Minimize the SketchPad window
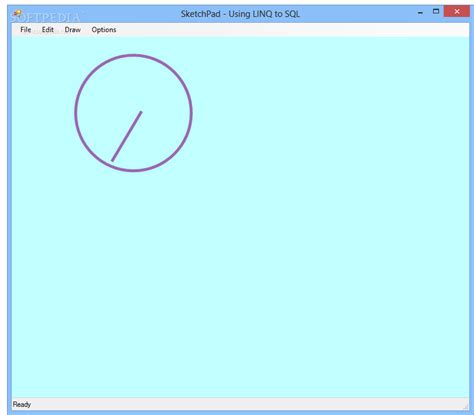This screenshot has width=474, height=415. point(420,12)
